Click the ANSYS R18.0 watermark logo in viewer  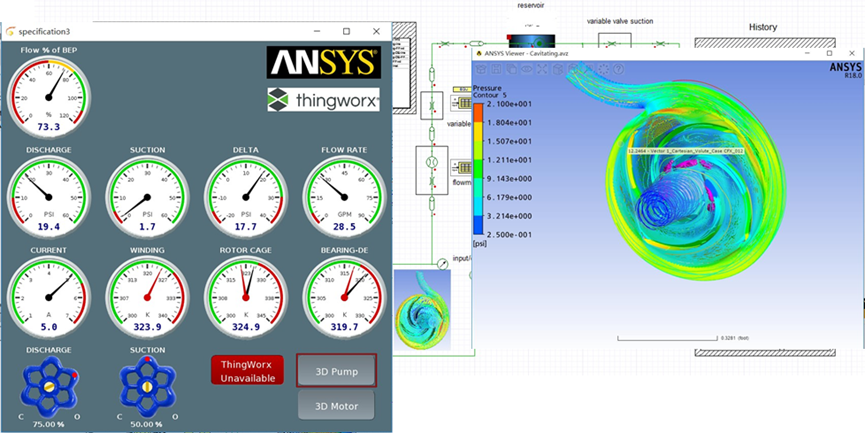pos(844,71)
